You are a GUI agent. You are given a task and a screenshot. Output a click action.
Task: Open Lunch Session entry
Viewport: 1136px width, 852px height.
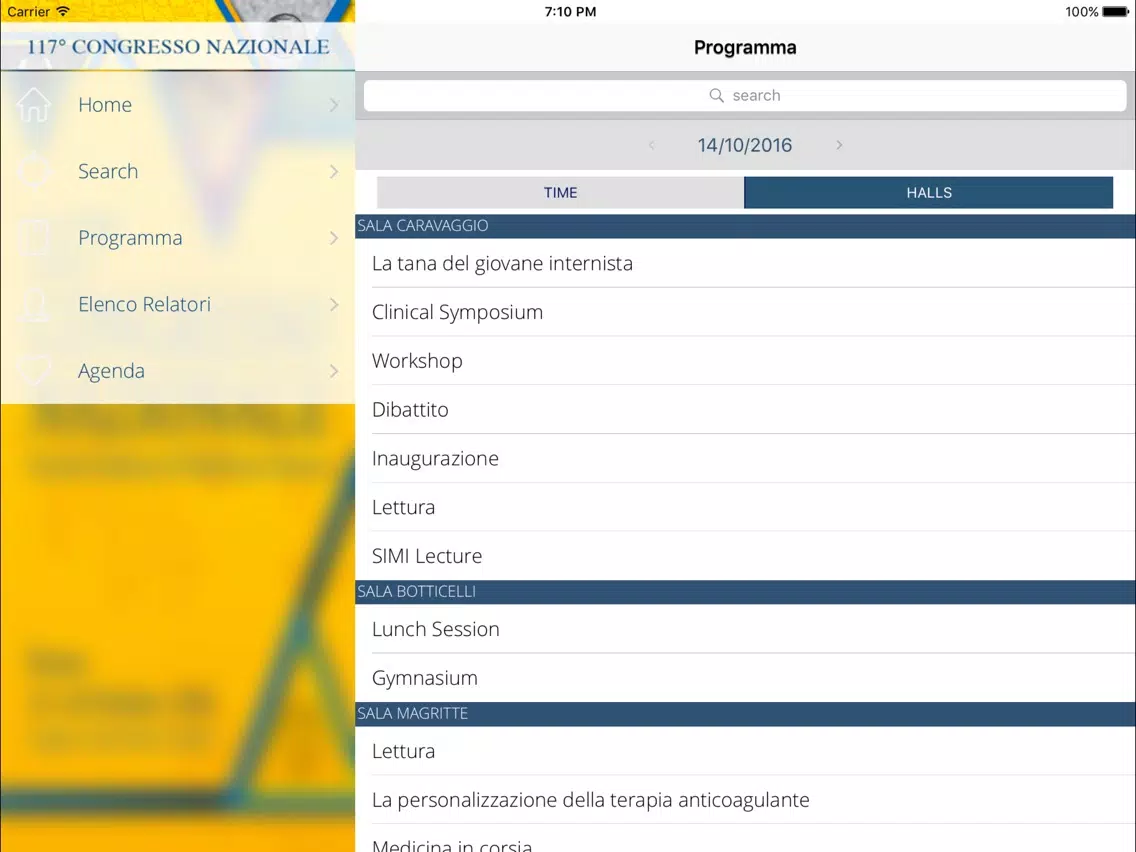click(746, 629)
